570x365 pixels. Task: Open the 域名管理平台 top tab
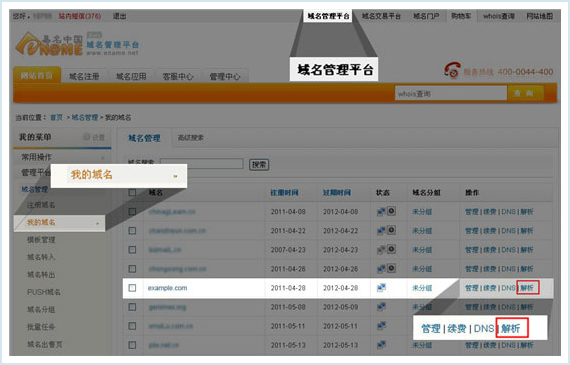click(328, 16)
